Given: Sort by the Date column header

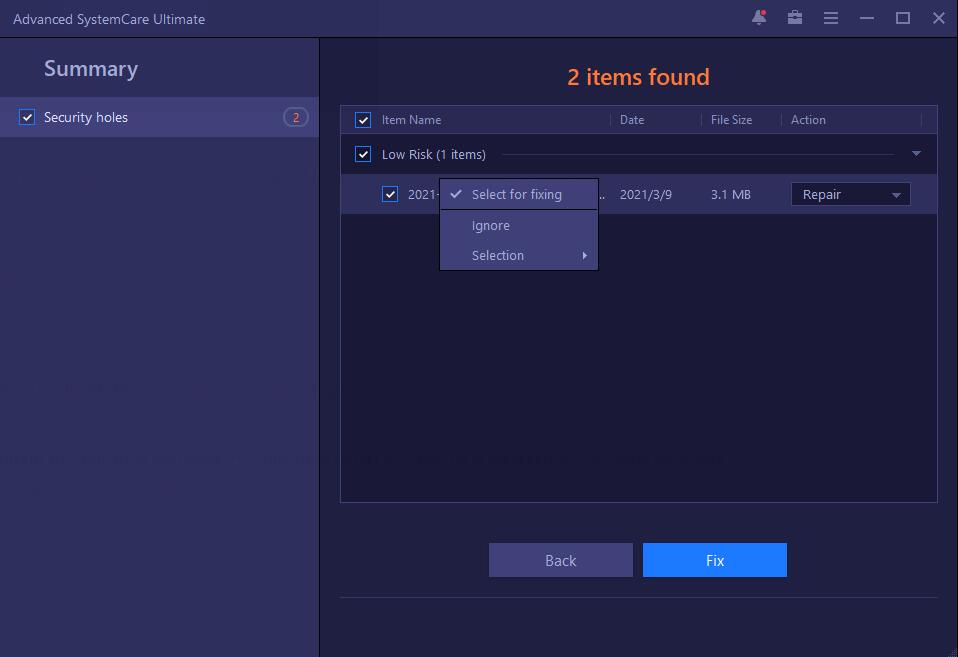Looking at the screenshot, I should pos(632,120).
